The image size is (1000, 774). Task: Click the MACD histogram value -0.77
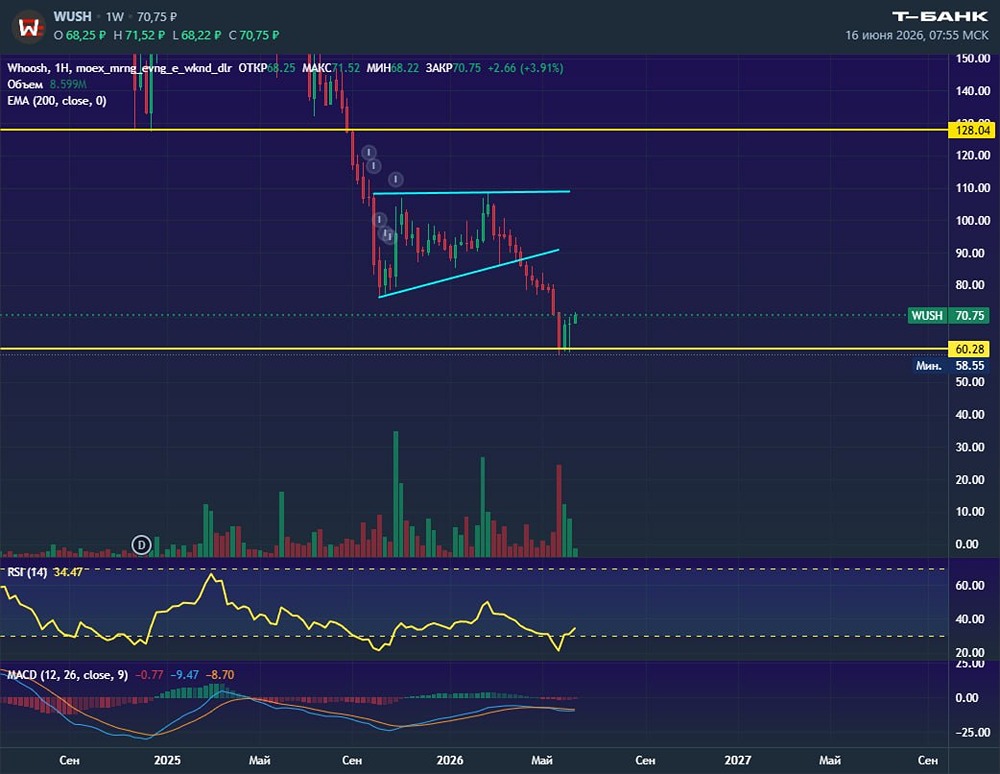click(x=149, y=675)
